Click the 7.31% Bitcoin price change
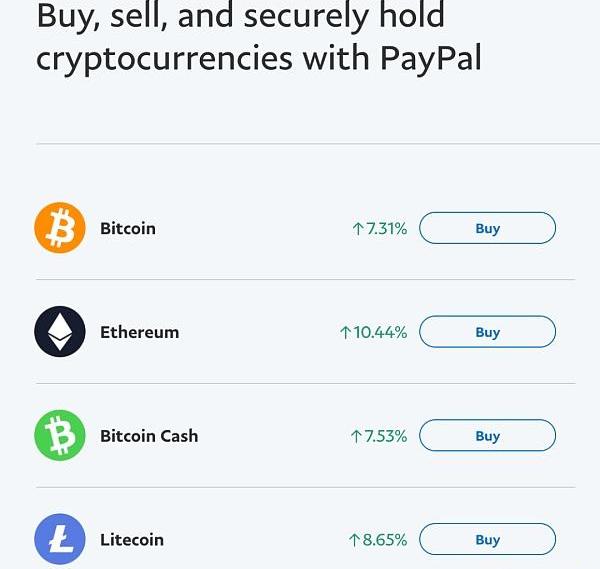 coord(386,229)
